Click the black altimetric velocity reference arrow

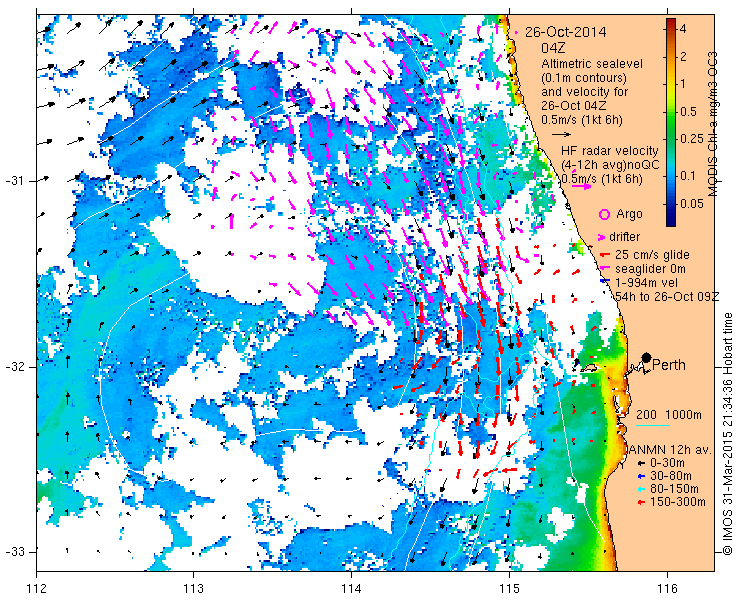point(562,135)
